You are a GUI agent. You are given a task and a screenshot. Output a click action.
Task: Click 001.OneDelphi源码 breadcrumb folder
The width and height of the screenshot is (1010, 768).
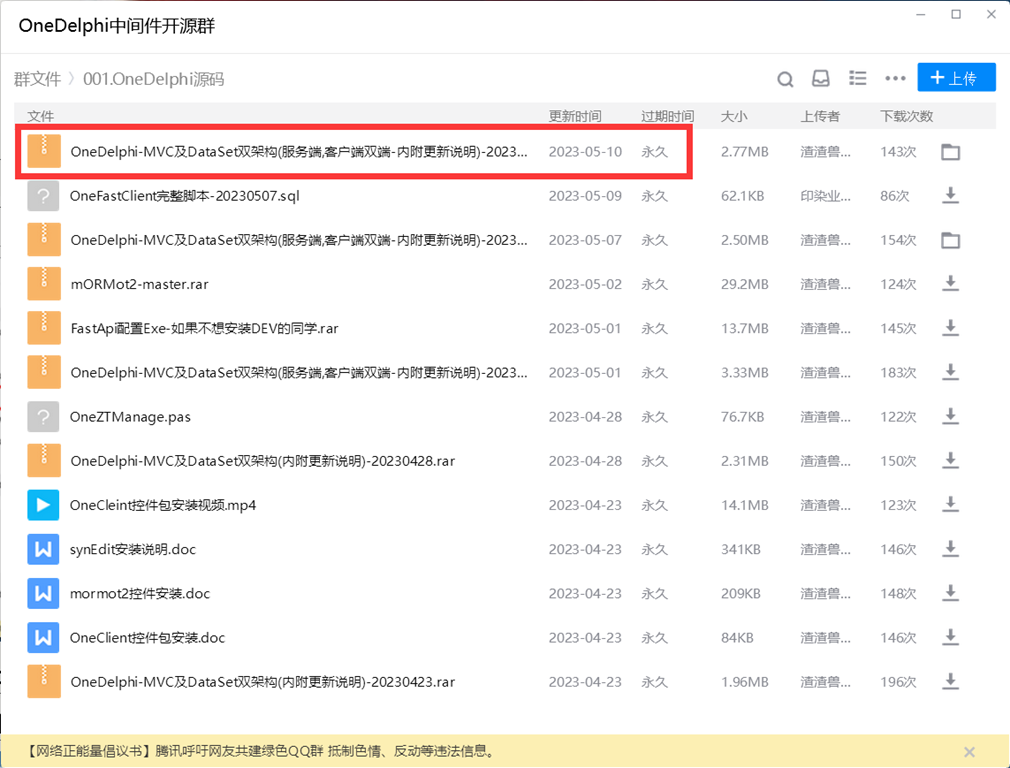(x=153, y=79)
